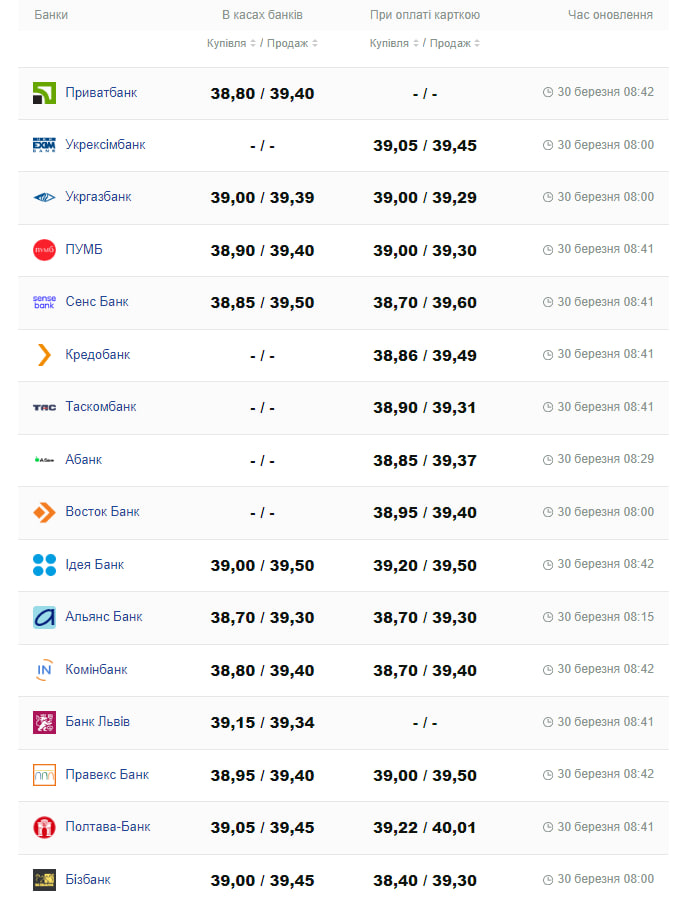Click the clock icon in Приватбанк row
This screenshot has width=686, height=901.
tap(548, 92)
